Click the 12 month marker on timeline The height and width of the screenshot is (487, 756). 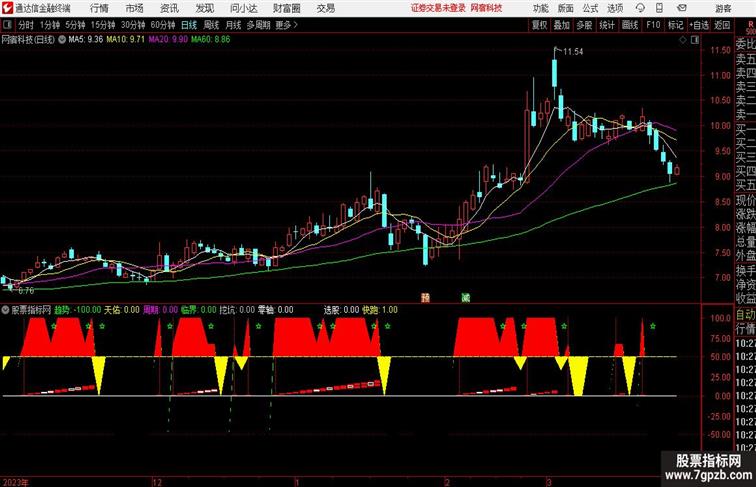[157, 482]
